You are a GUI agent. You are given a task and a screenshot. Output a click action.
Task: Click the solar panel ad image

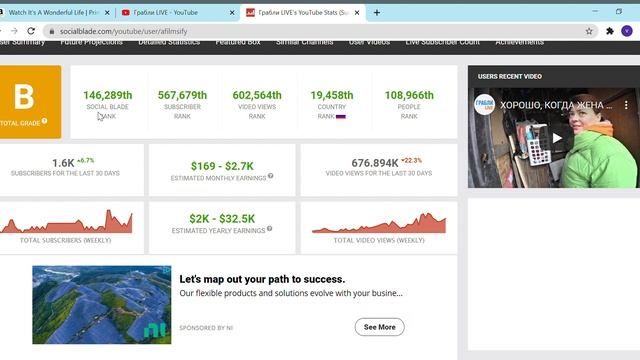(x=102, y=305)
